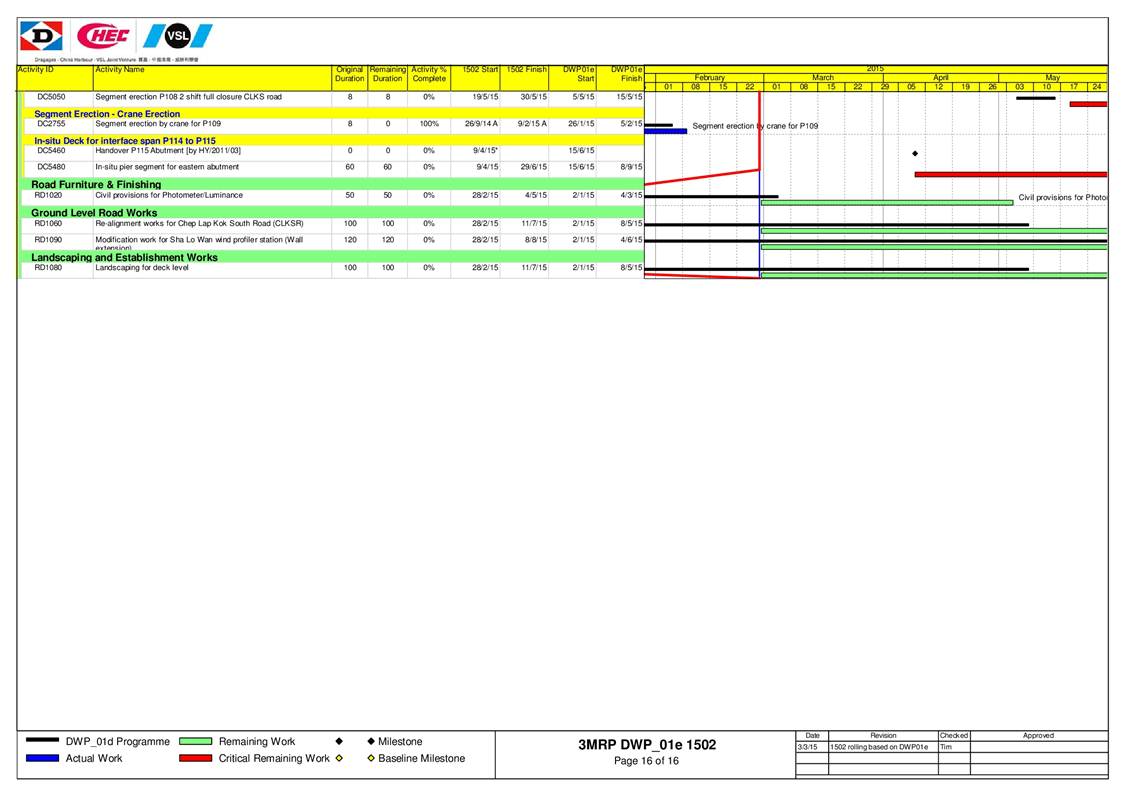
Task: Click 'In-situ pier segment for eastern abutment'
Action: [167, 167]
